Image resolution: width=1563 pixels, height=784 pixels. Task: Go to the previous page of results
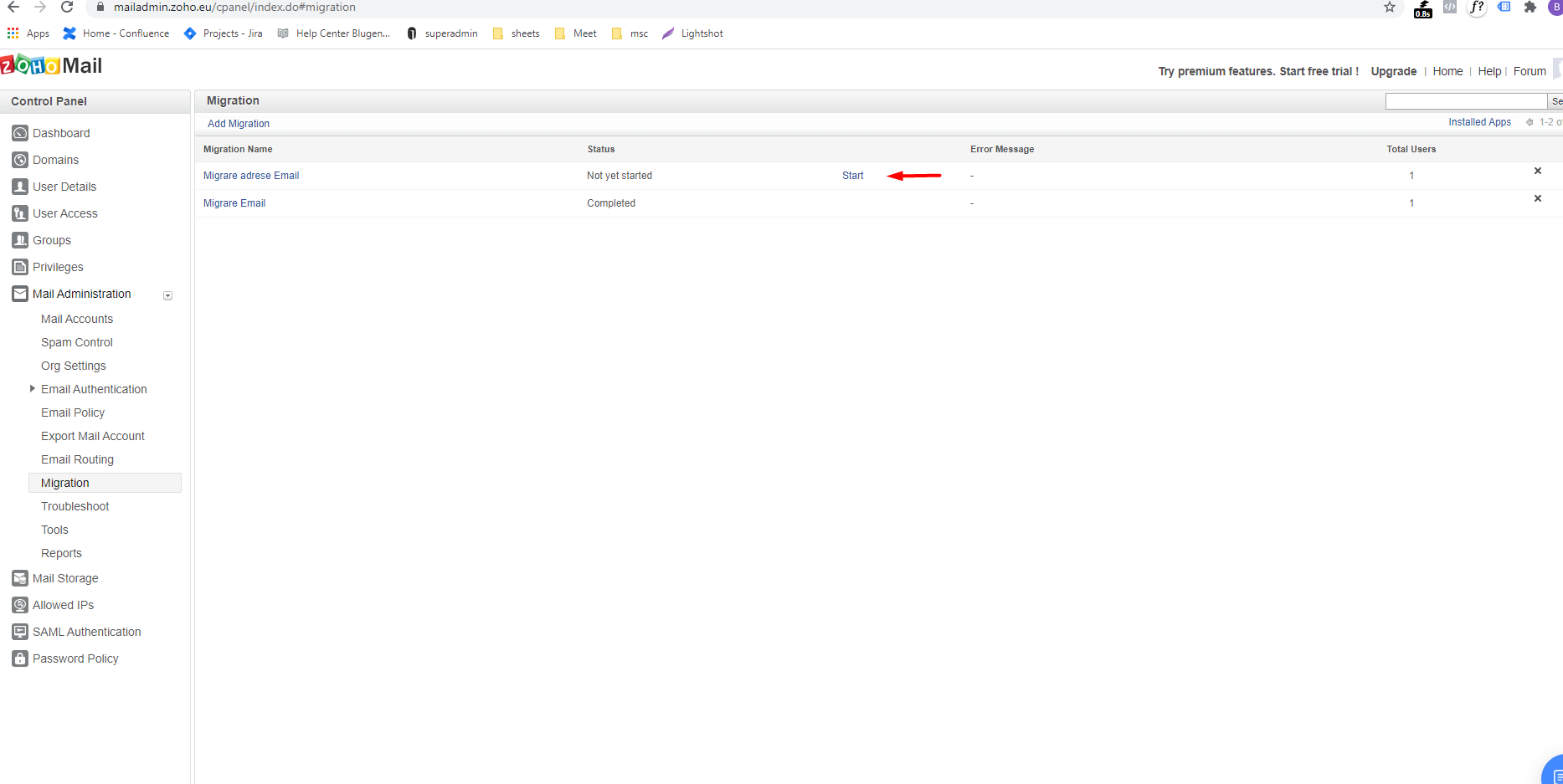[x=1530, y=122]
